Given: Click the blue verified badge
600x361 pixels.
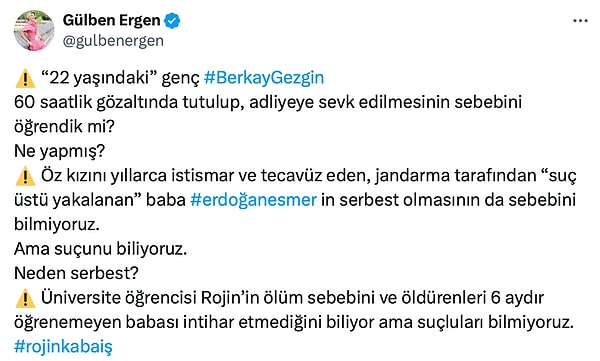Looking at the screenshot, I should [172, 20].
